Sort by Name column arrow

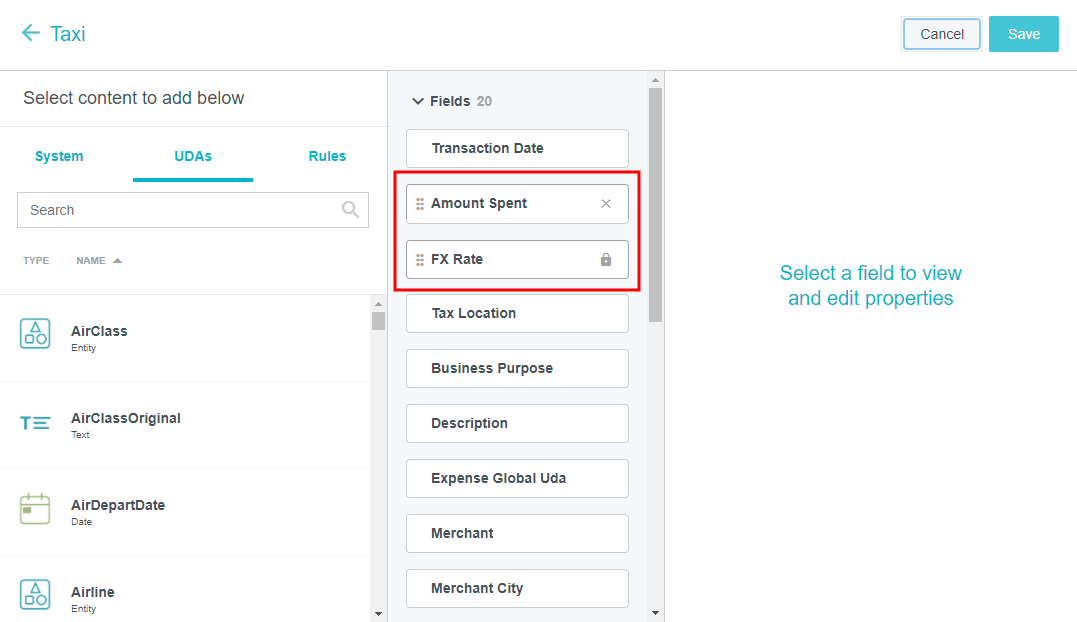(x=117, y=261)
